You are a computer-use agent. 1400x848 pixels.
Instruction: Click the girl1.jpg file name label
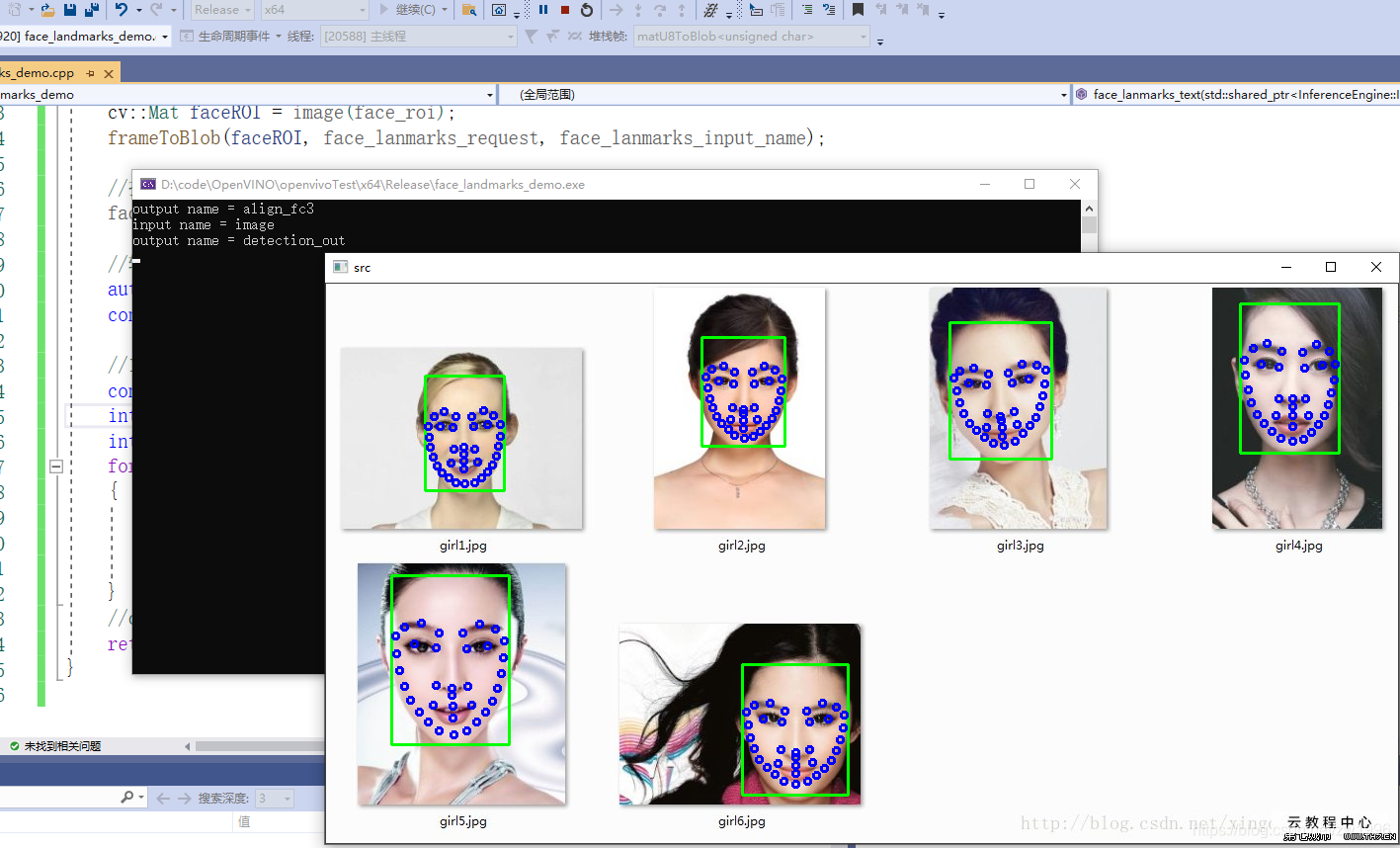(x=463, y=546)
